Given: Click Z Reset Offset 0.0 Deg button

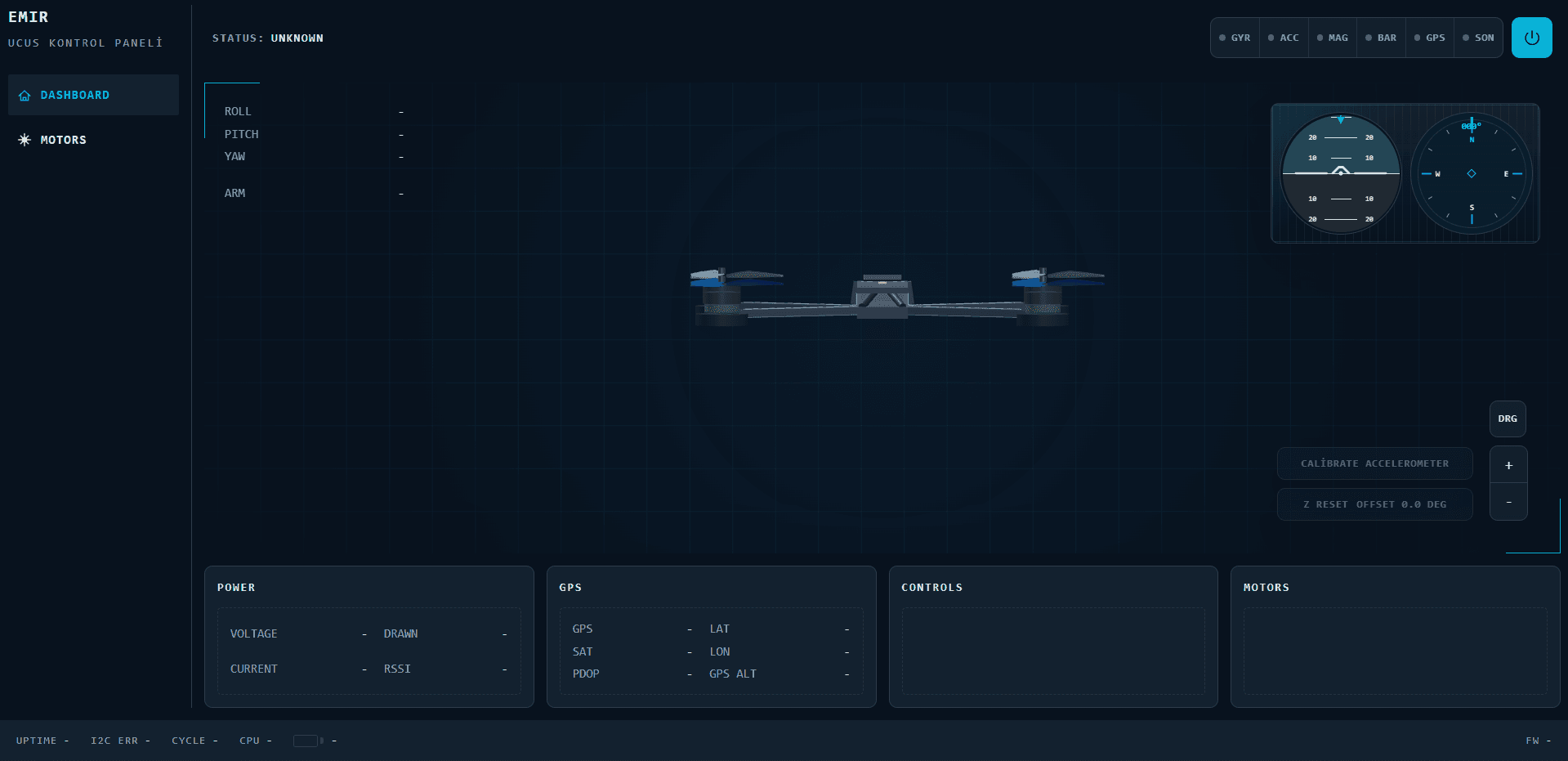Looking at the screenshot, I should (x=1375, y=504).
